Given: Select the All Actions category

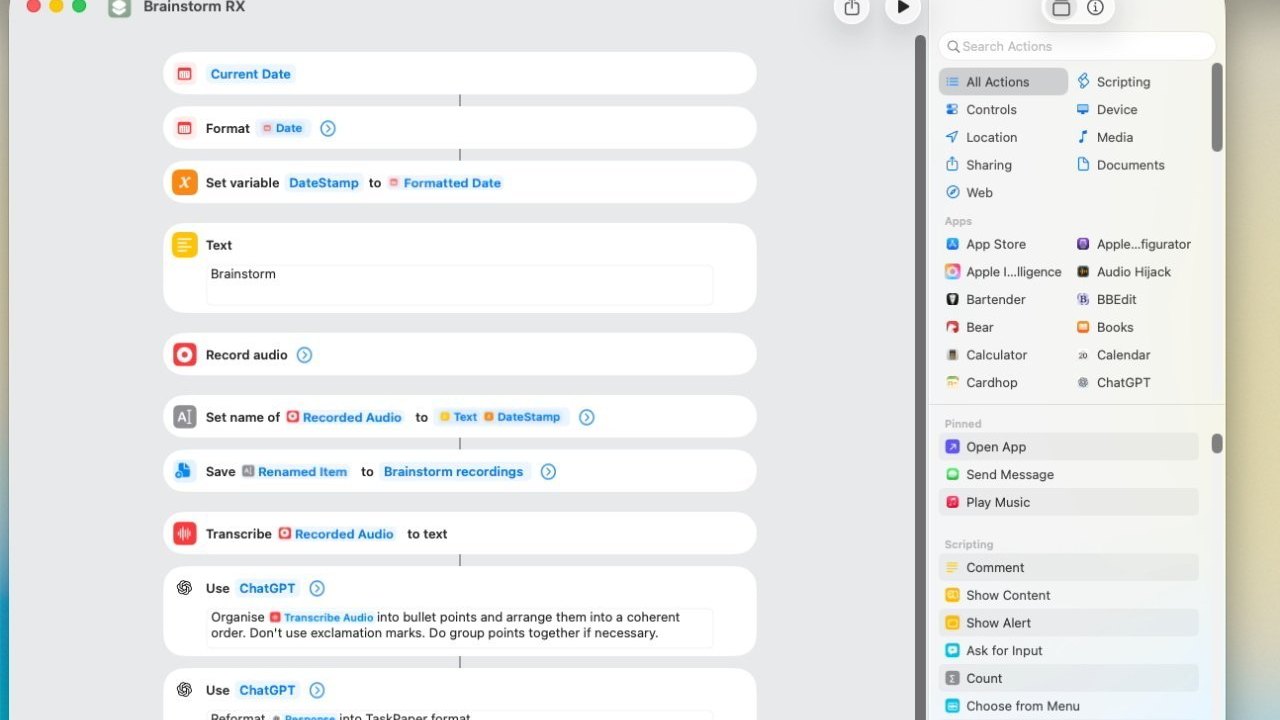Looking at the screenshot, I should tap(1003, 82).
